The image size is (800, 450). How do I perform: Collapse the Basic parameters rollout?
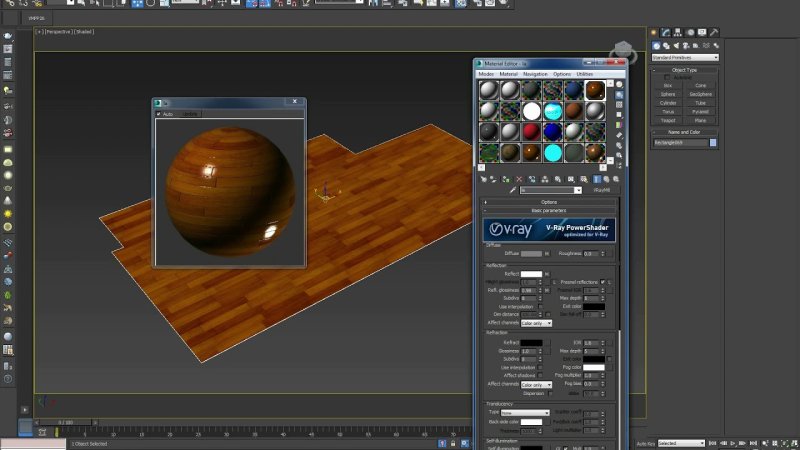click(x=549, y=210)
